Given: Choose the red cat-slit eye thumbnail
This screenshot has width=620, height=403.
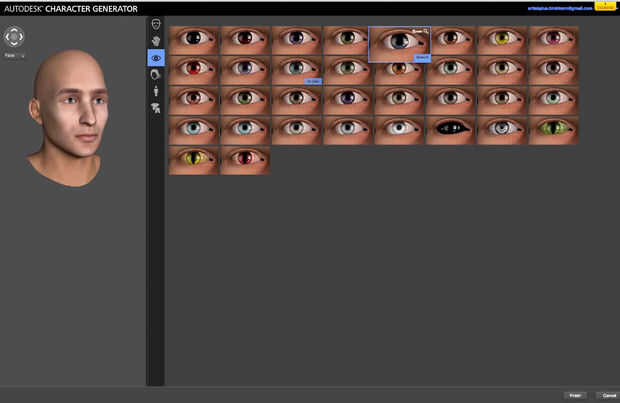Looking at the screenshot, I should 245,160.
